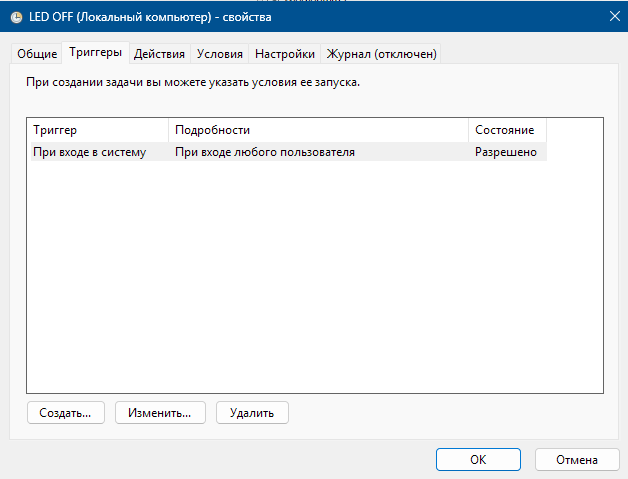The width and height of the screenshot is (628, 479).
Task: Sort by the Подробности column header
Action: click(x=318, y=130)
